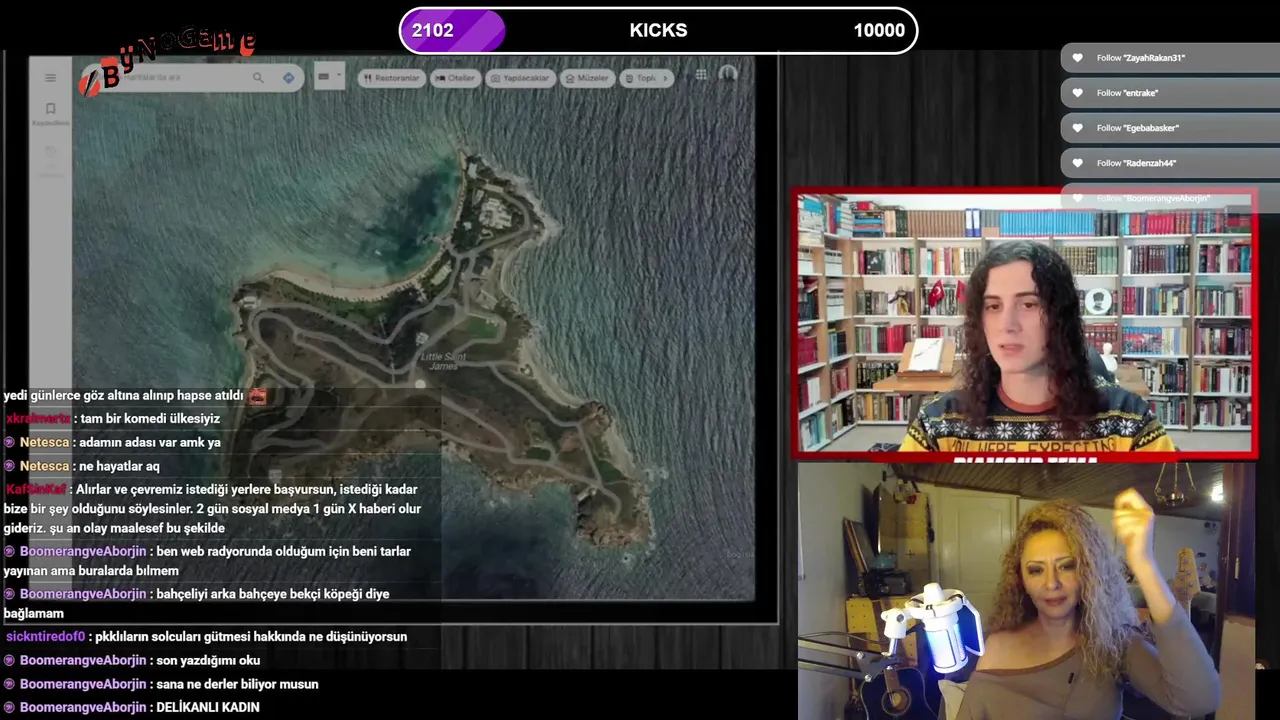
Task: Click the 10000 goal number
Action: tap(879, 30)
